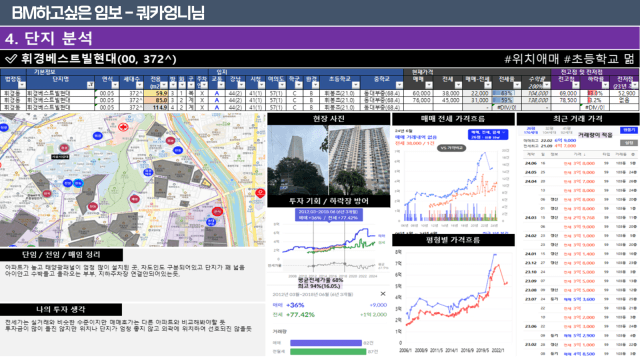Click the 단임 / 전임 / 매임 정리 header
640x360 pixels.
[x=61, y=255]
